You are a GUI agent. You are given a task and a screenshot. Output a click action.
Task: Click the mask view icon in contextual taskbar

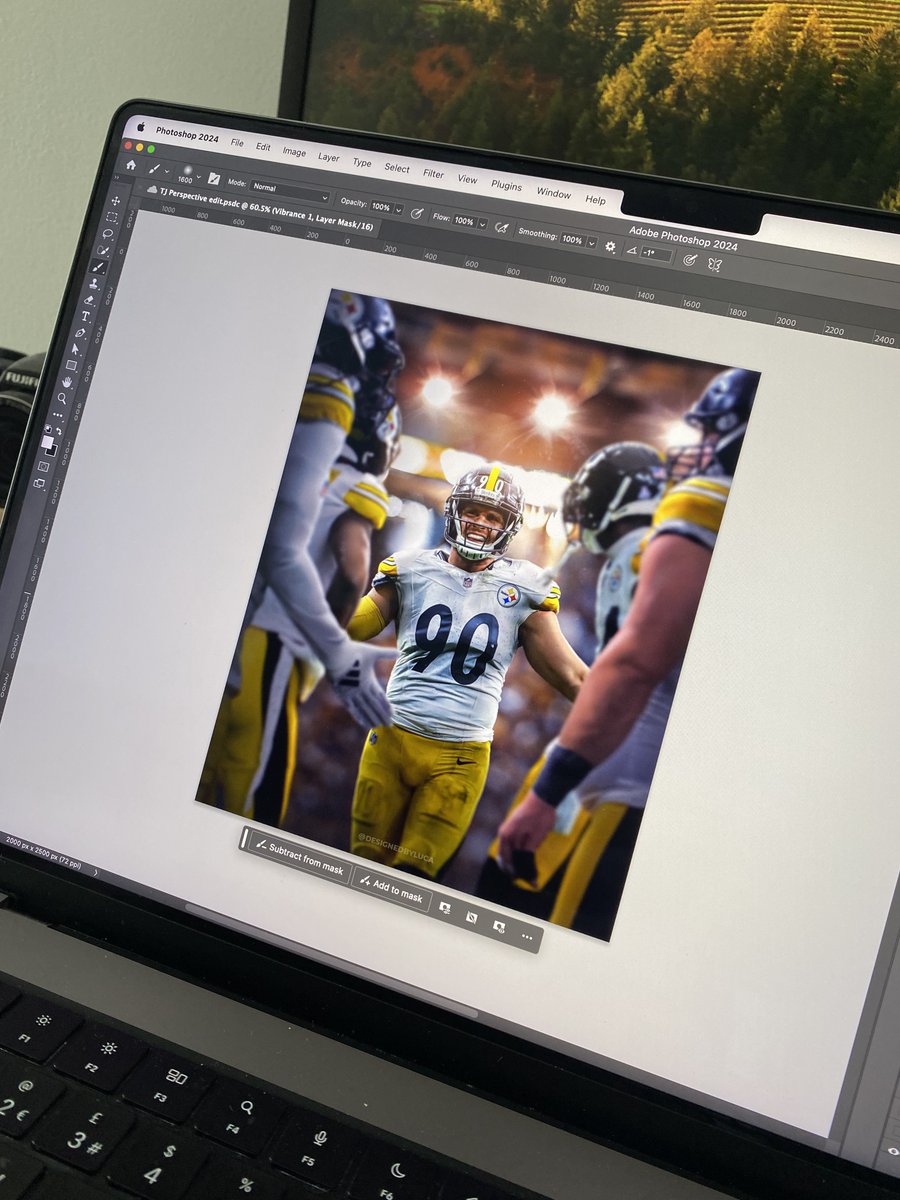click(x=499, y=926)
